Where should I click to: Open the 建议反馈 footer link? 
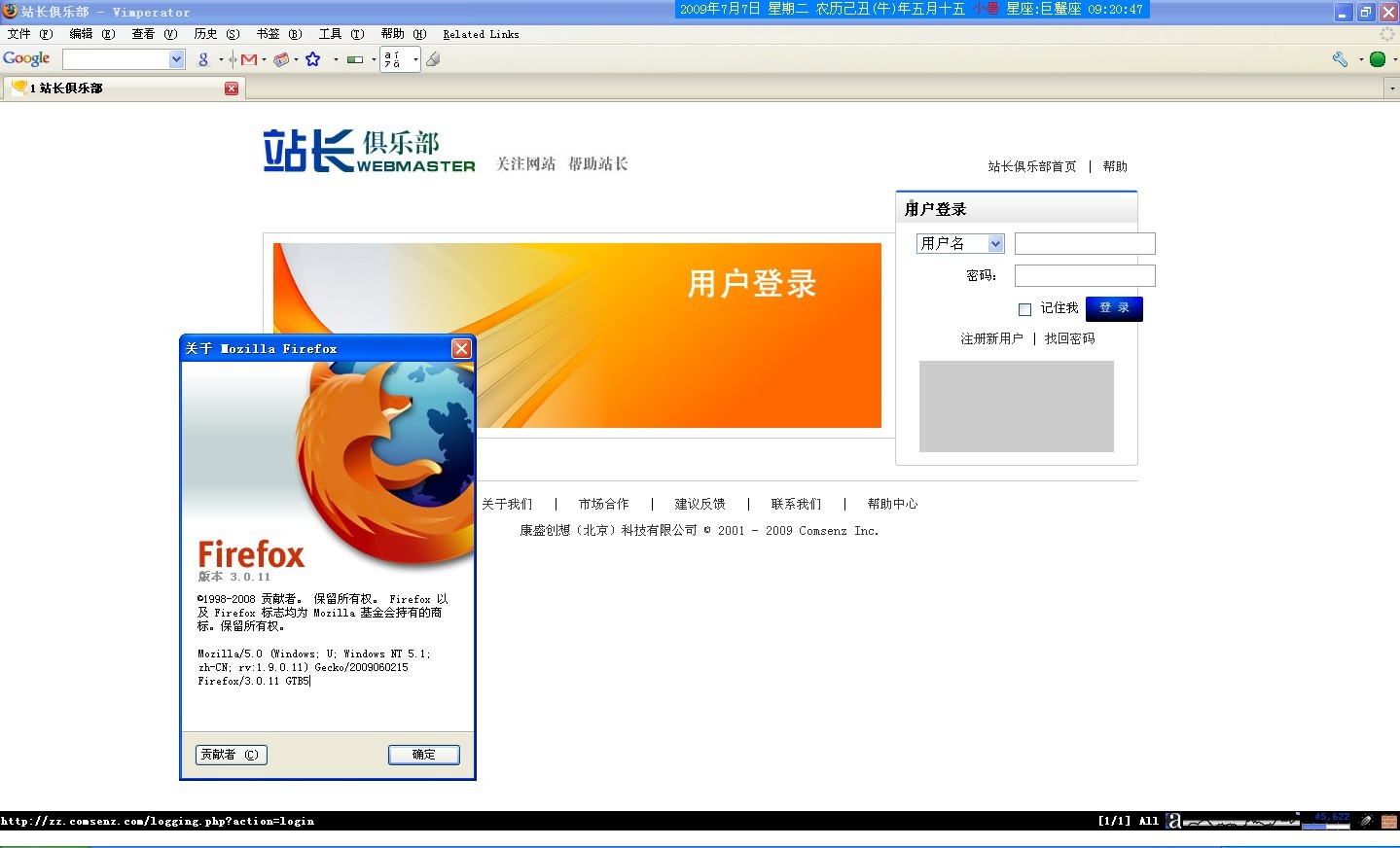click(x=700, y=504)
